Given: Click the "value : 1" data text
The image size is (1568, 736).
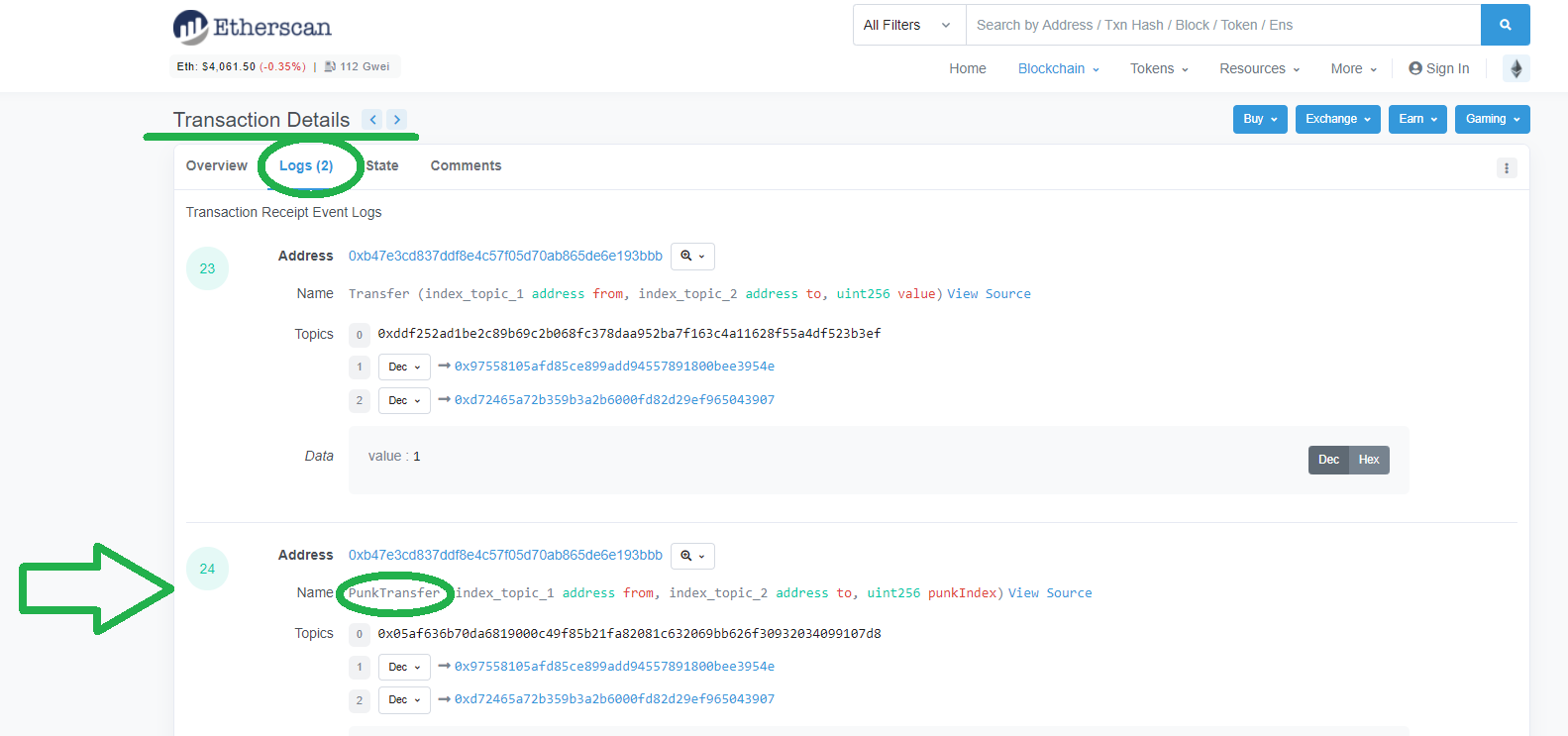Looking at the screenshot, I should (x=394, y=457).
